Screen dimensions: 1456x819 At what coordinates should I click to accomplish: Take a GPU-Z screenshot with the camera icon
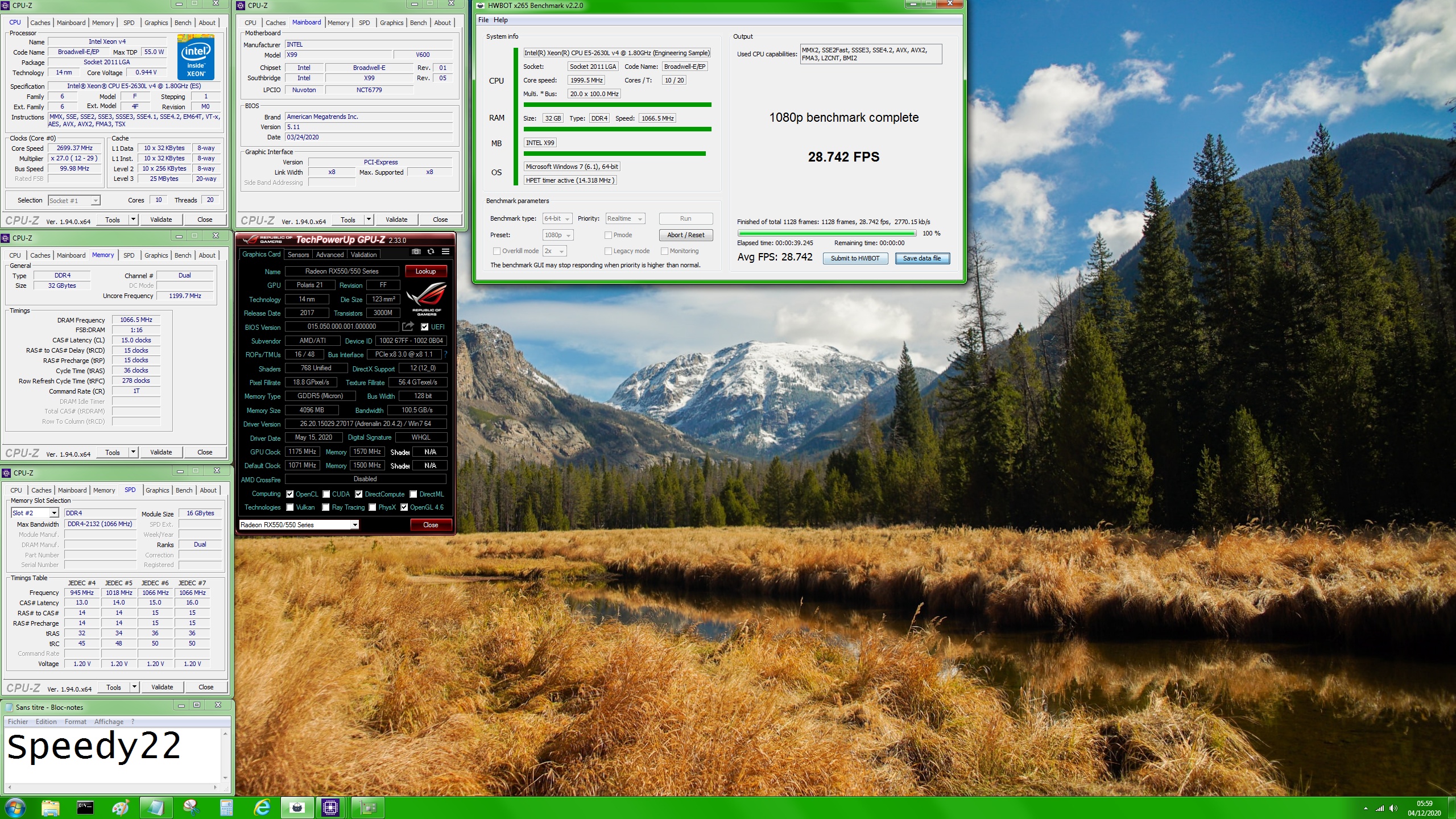(416, 251)
